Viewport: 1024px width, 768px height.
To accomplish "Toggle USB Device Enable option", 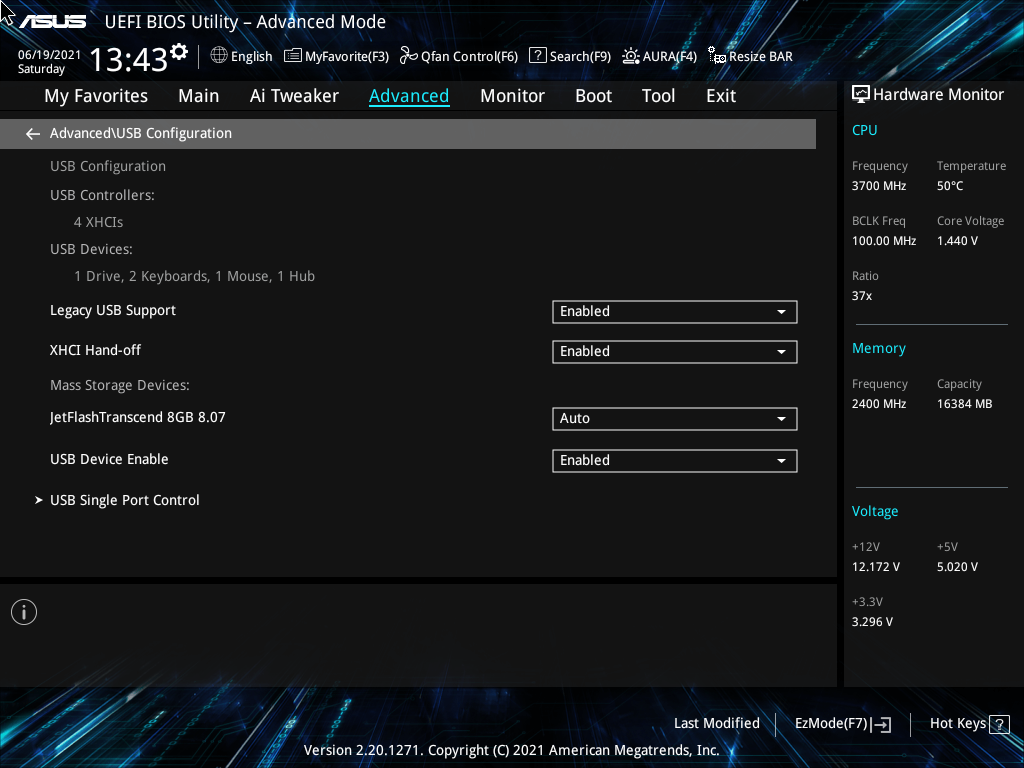I will (674, 460).
